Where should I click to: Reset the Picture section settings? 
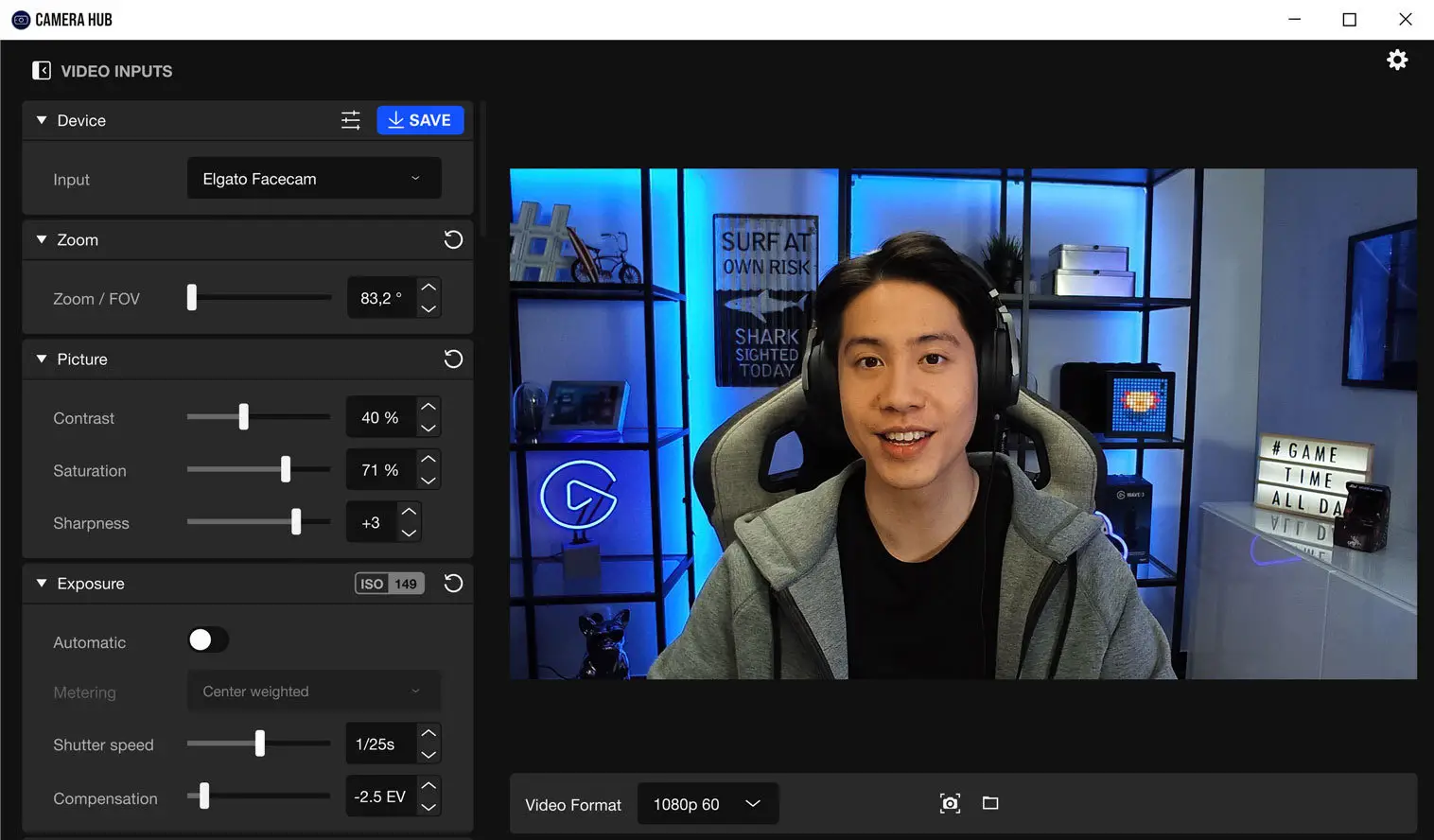(x=453, y=359)
